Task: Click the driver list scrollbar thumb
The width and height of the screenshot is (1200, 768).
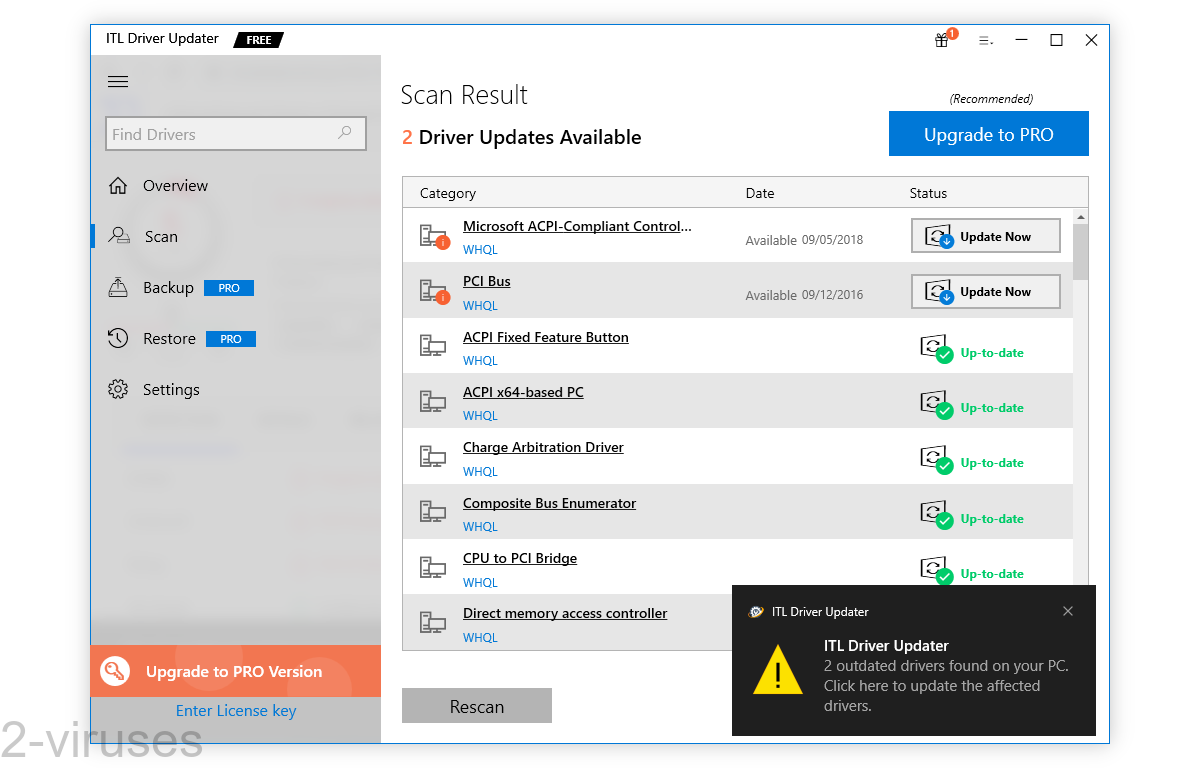Action: tap(1081, 252)
